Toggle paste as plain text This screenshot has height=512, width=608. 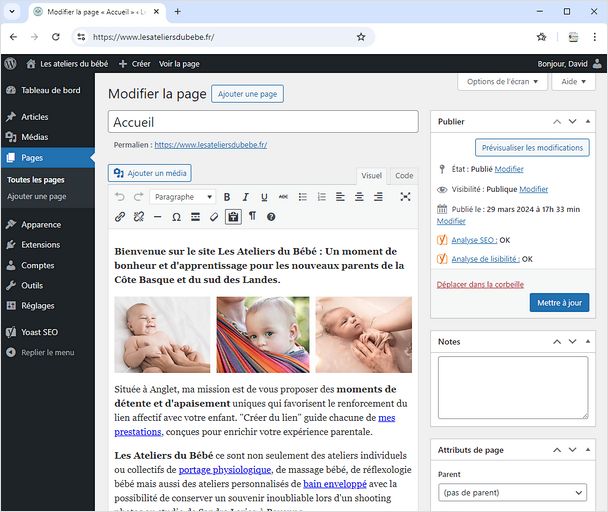(233, 217)
